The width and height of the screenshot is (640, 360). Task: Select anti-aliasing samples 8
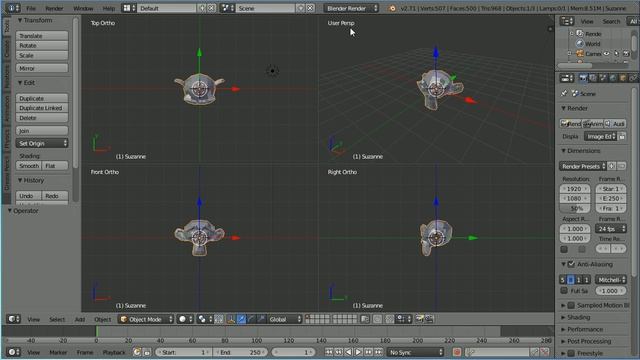pos(571,280)
